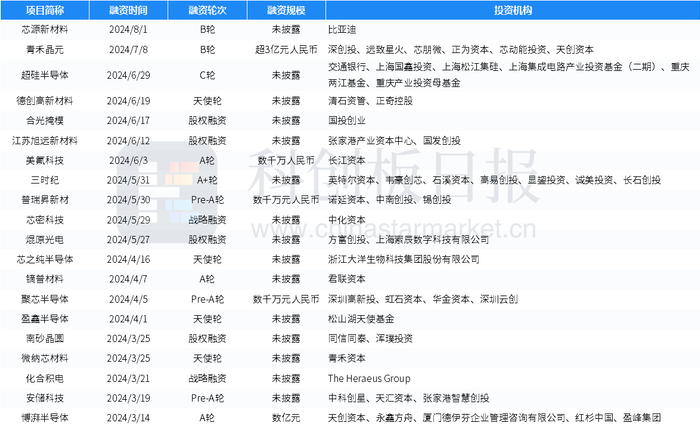Select the date cell 2024/5/27
This screenshot has height=429, width=700.
pyautogui.click(x=129, y=240)
